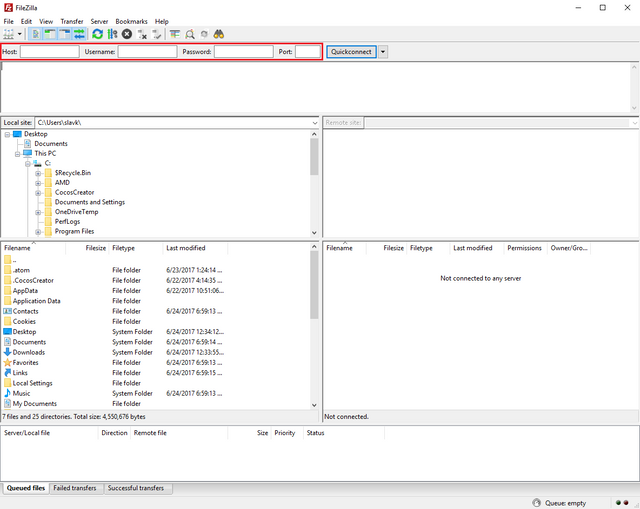The width and height of the screenshot is (640, 509).
Task: Focus the Password input field
Action: (244, 52)
